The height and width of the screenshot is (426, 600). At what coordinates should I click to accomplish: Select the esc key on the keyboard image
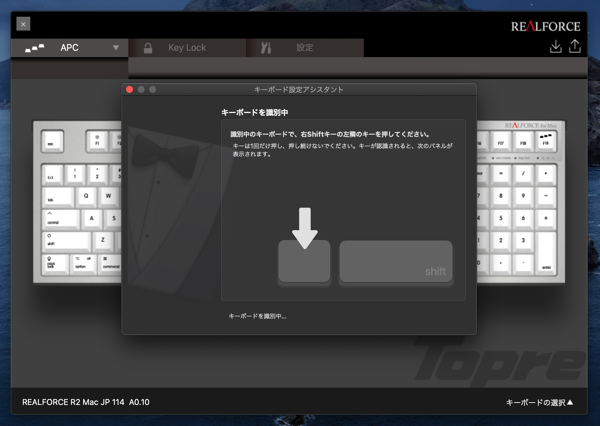coord(52,141)
